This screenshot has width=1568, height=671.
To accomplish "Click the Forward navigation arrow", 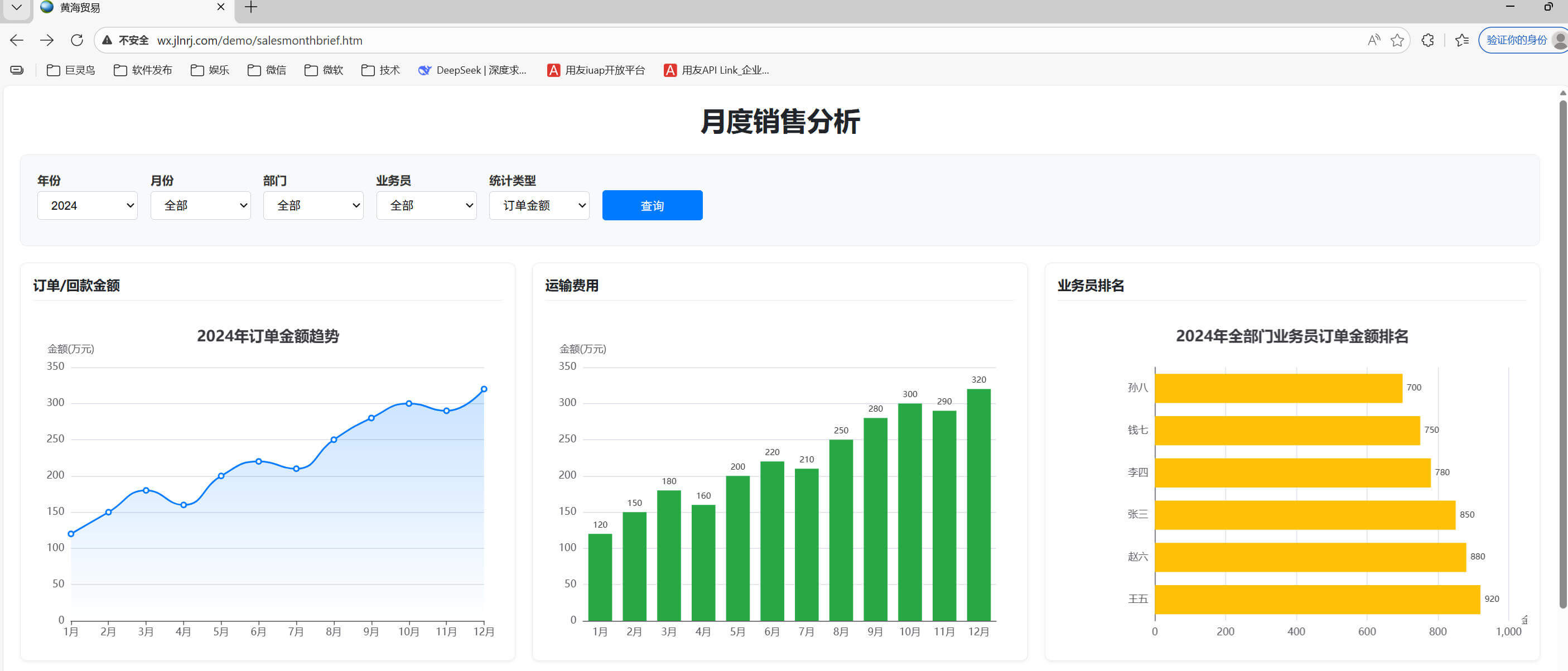I will click(x=47, y=40).
